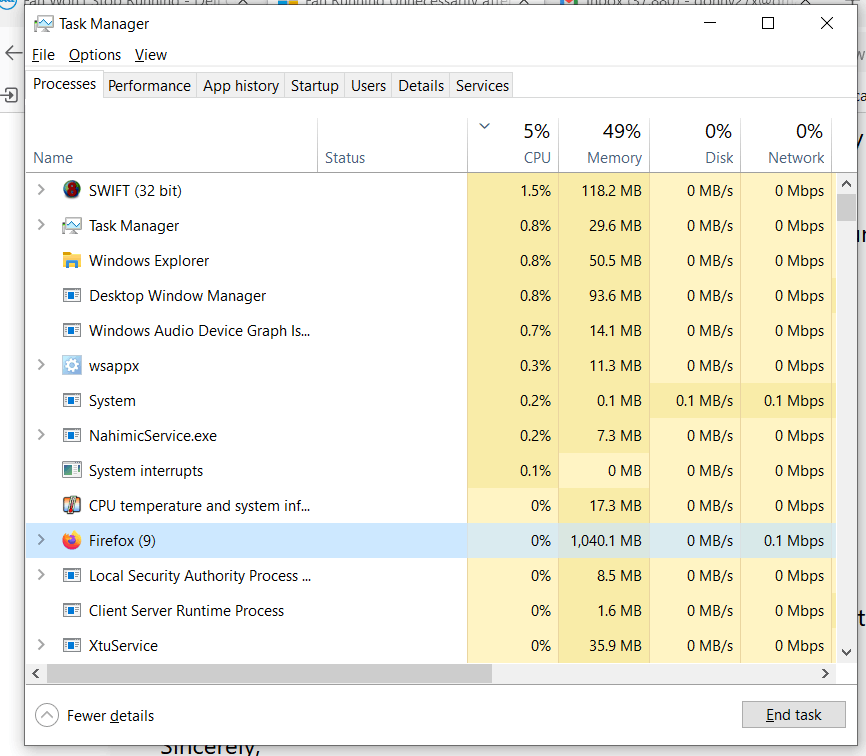Click the System disk value 0.1 MB/s
Image resolution: width=866 pixels, height=756 pixels.
coord(704,400)
